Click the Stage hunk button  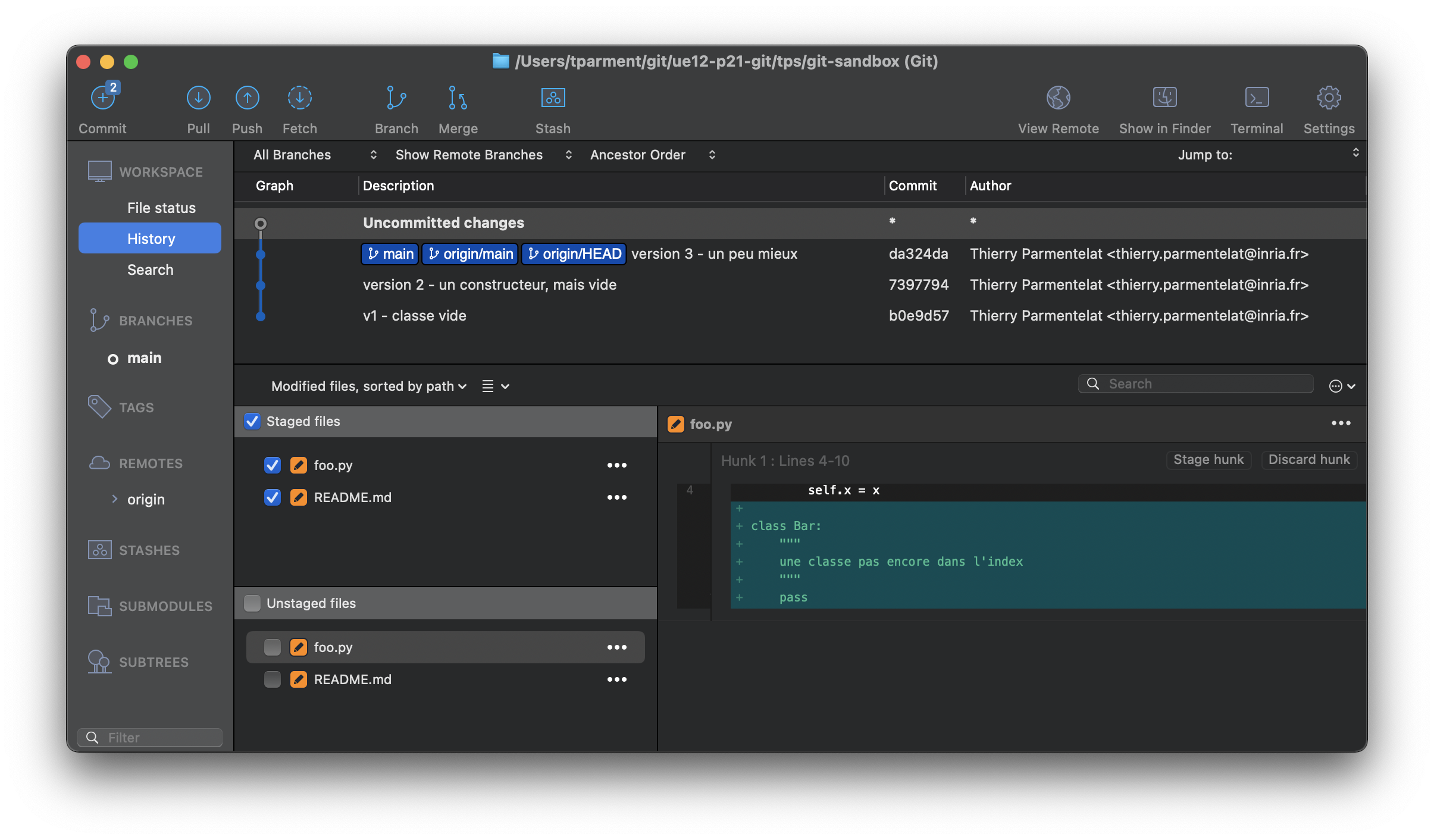tap(1208, 460)
